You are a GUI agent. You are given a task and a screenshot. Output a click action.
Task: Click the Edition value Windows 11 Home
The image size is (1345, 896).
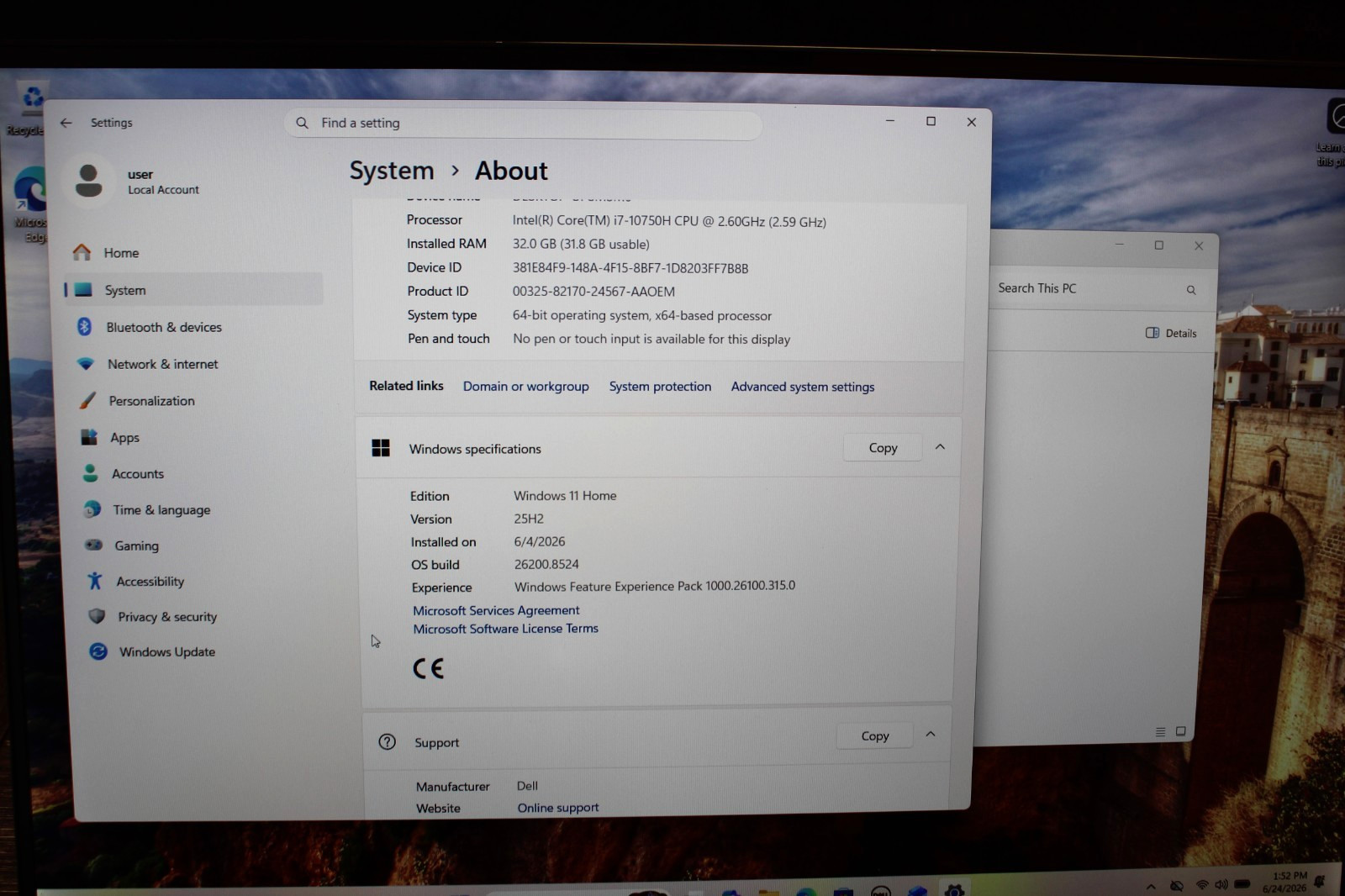pyautogui.click(x=565, y=496)
